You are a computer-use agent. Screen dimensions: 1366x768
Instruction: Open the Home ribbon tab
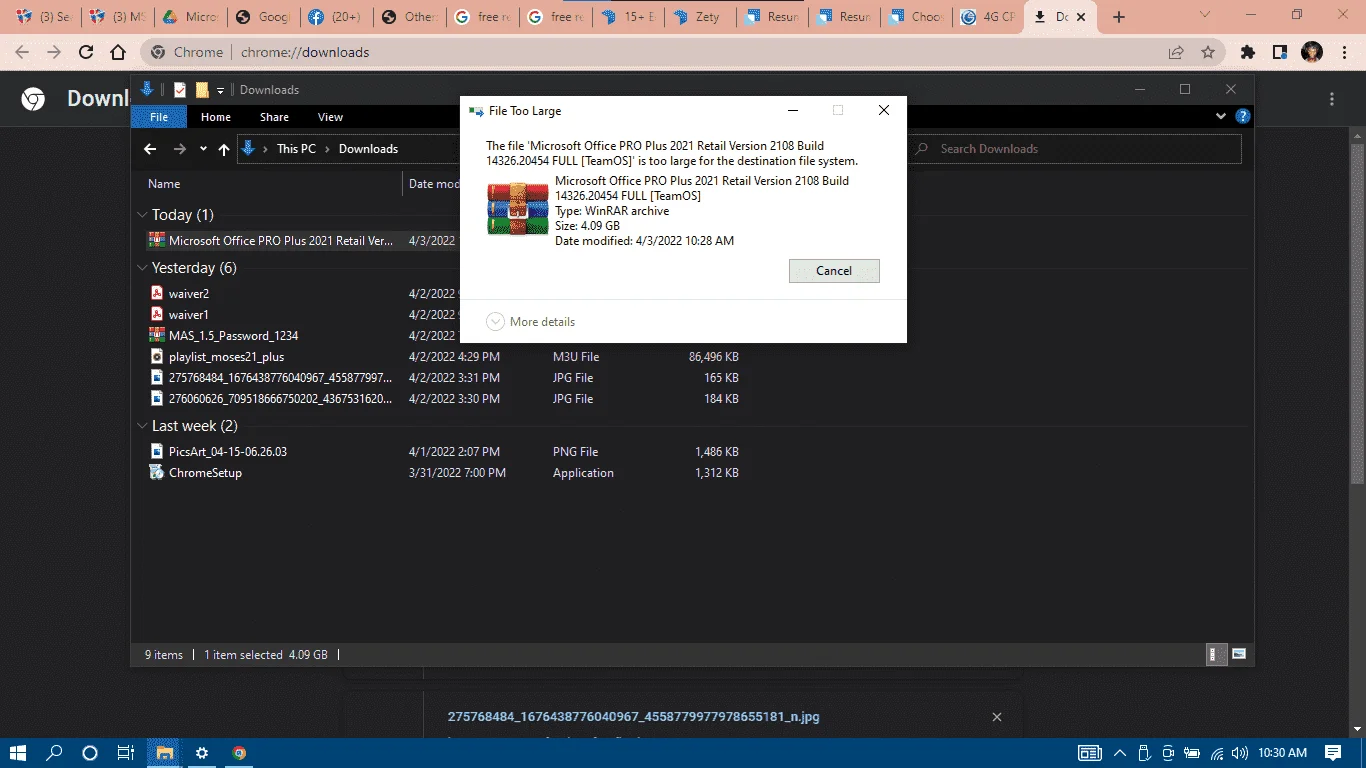[216, 117]
